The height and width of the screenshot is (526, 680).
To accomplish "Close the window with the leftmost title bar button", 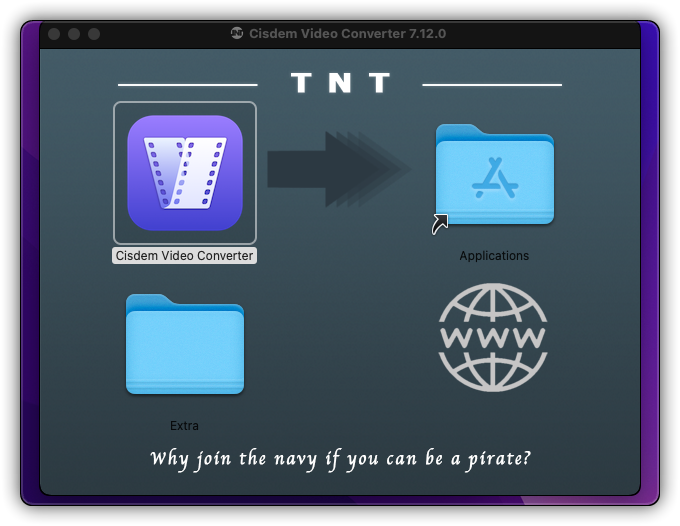I will [54, 34].
